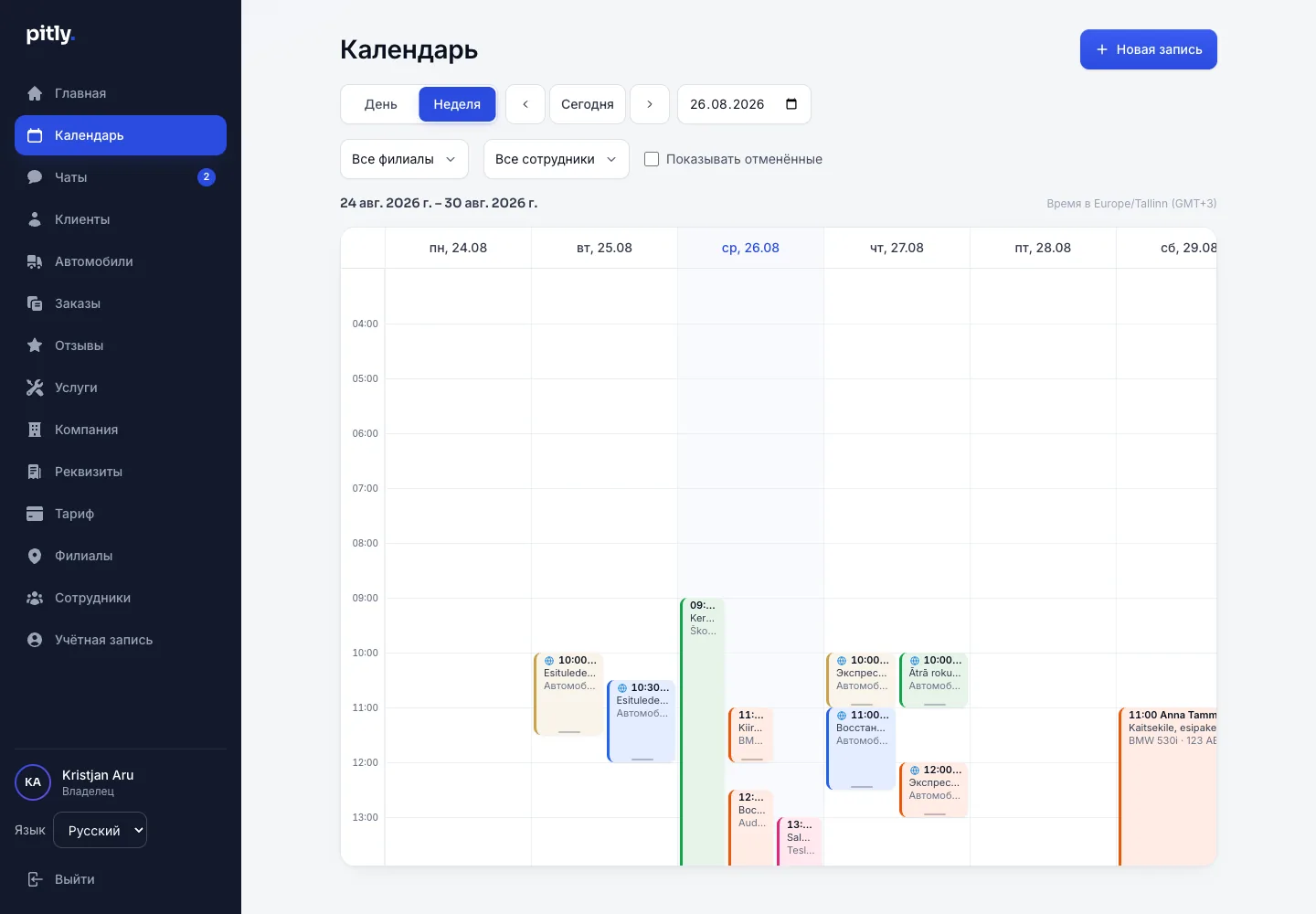Go to previous week with left arrow

(525, 104)
